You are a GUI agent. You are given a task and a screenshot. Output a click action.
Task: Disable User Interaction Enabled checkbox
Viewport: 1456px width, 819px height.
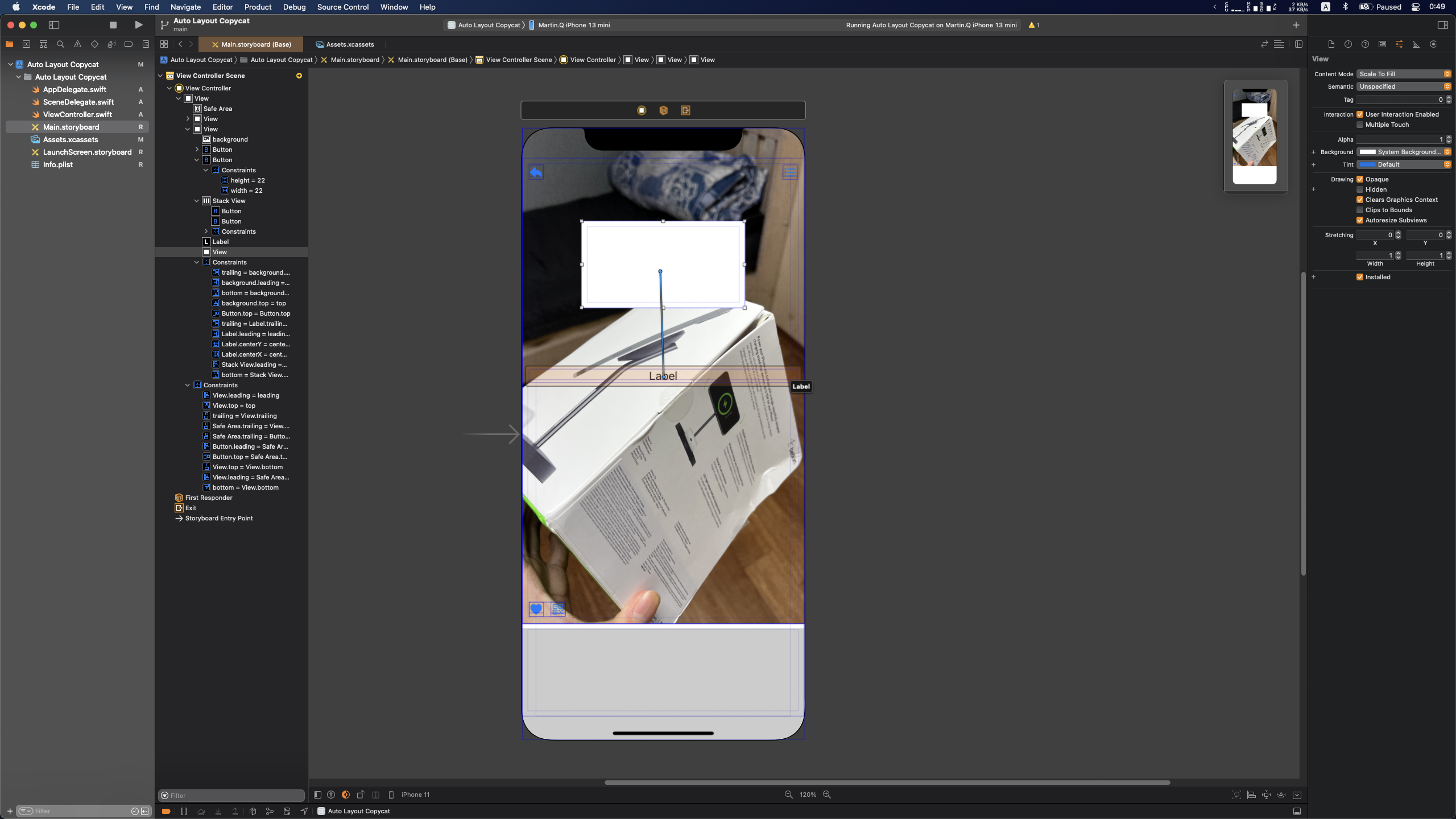point(1360,114)
